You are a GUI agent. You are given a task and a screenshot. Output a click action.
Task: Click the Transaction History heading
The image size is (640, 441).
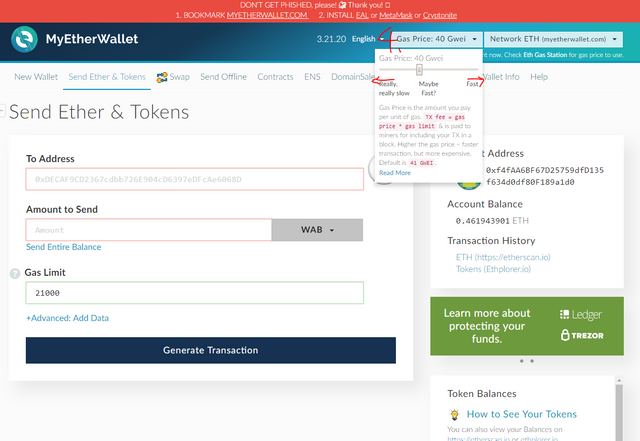click(x=491, y=241)
